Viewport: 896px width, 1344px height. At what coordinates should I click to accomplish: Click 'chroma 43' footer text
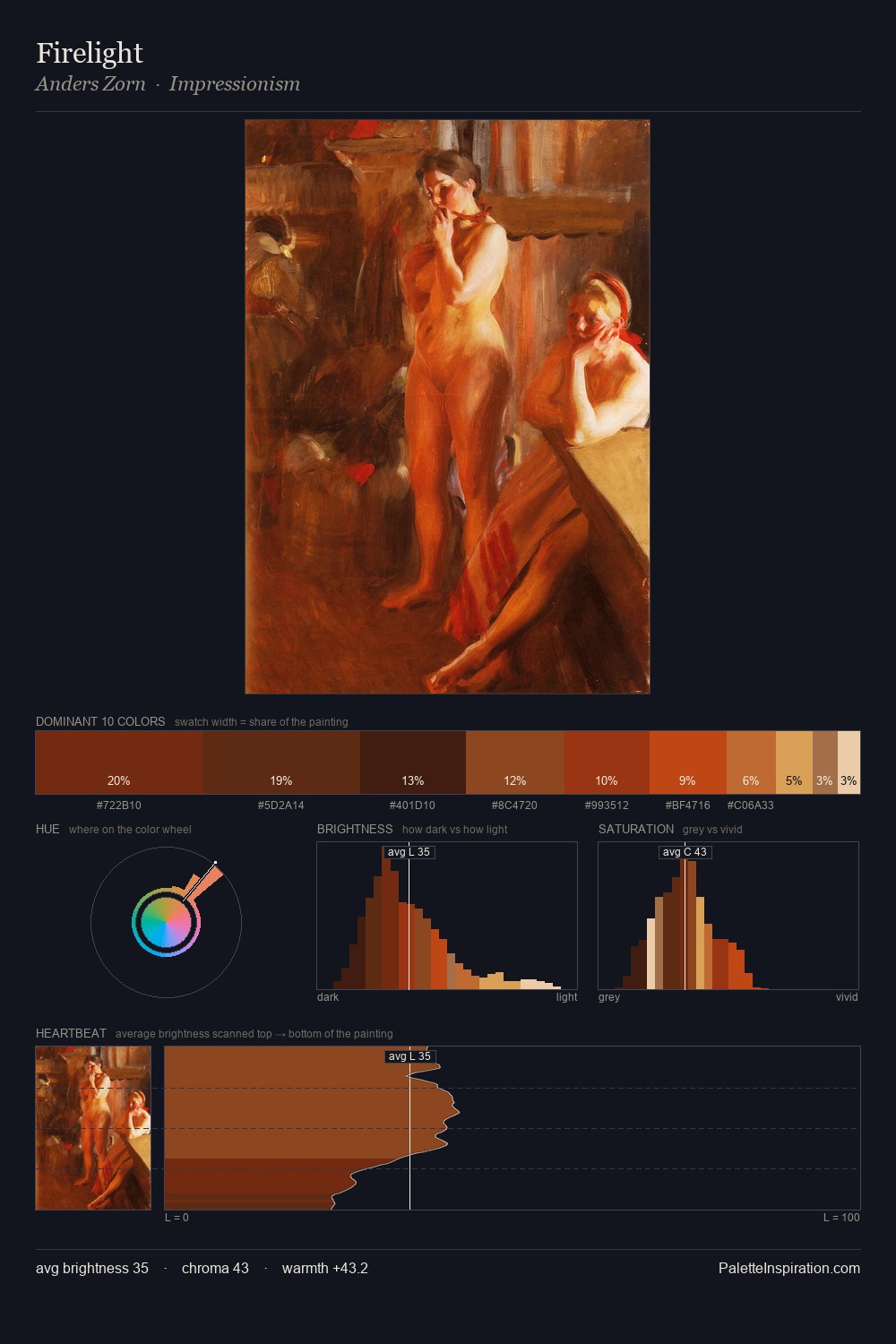(x=215, y=1268)
